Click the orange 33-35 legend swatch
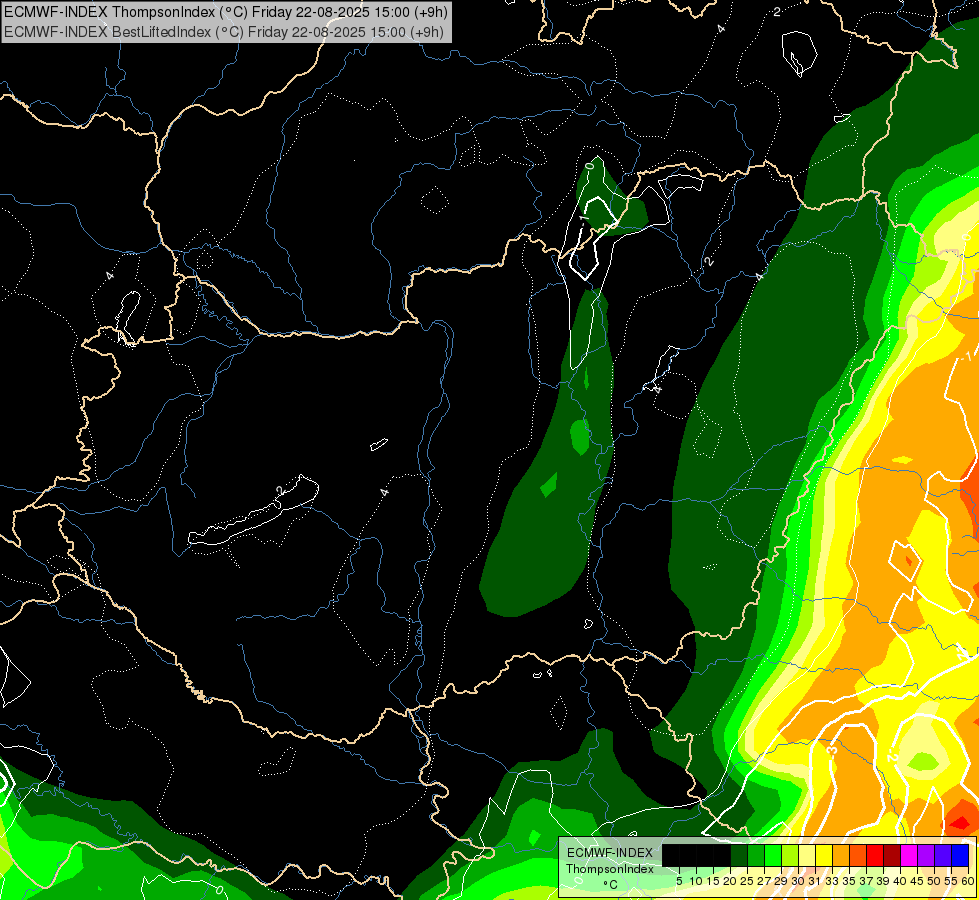This screenshot has height=900, width=979. pyautogui.click(x=841, y=855)
